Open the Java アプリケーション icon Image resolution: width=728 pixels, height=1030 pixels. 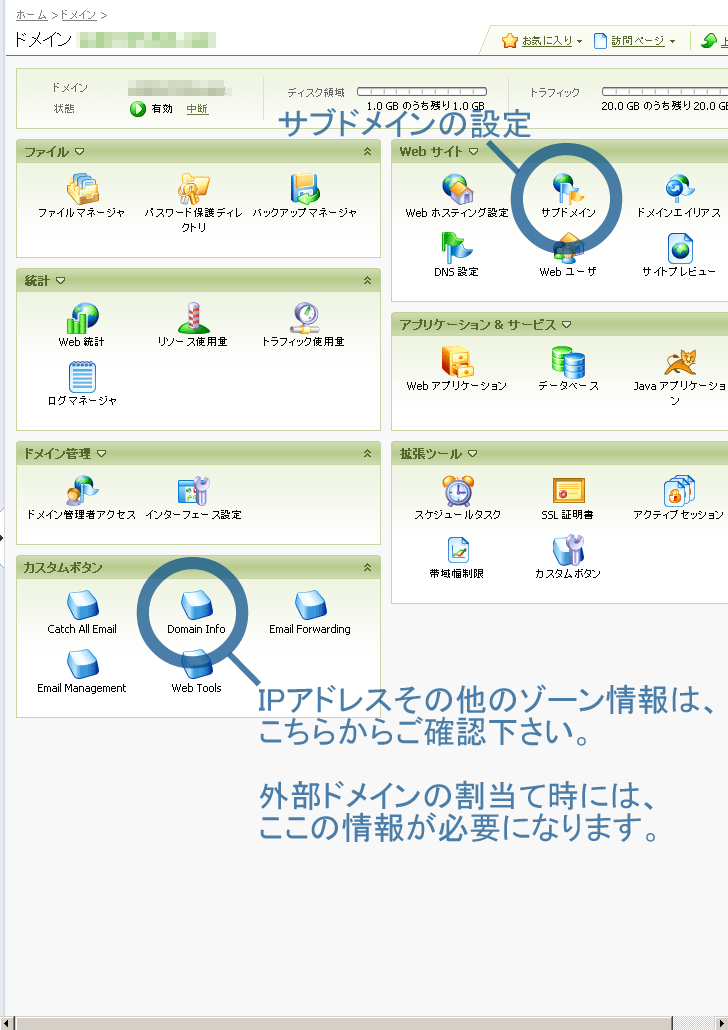679,362
